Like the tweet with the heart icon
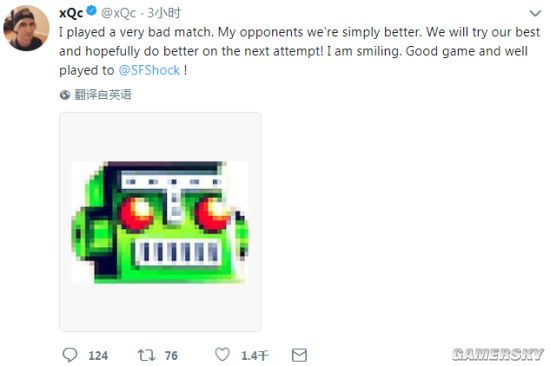This screenshot has width=550, height=366. pyautogui.click(x=222, y=354)
